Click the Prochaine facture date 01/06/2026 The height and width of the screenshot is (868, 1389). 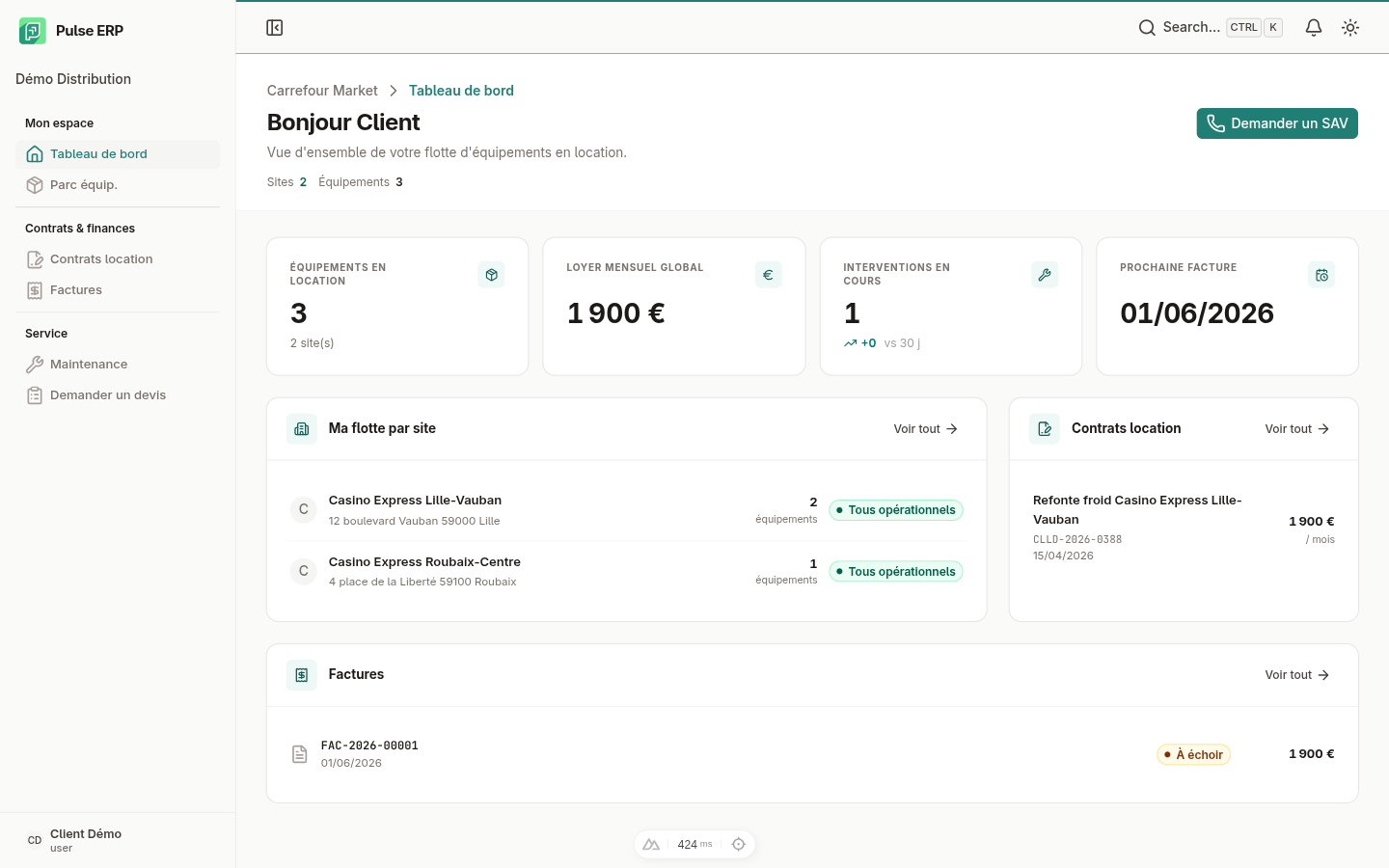coord(1197,313)
